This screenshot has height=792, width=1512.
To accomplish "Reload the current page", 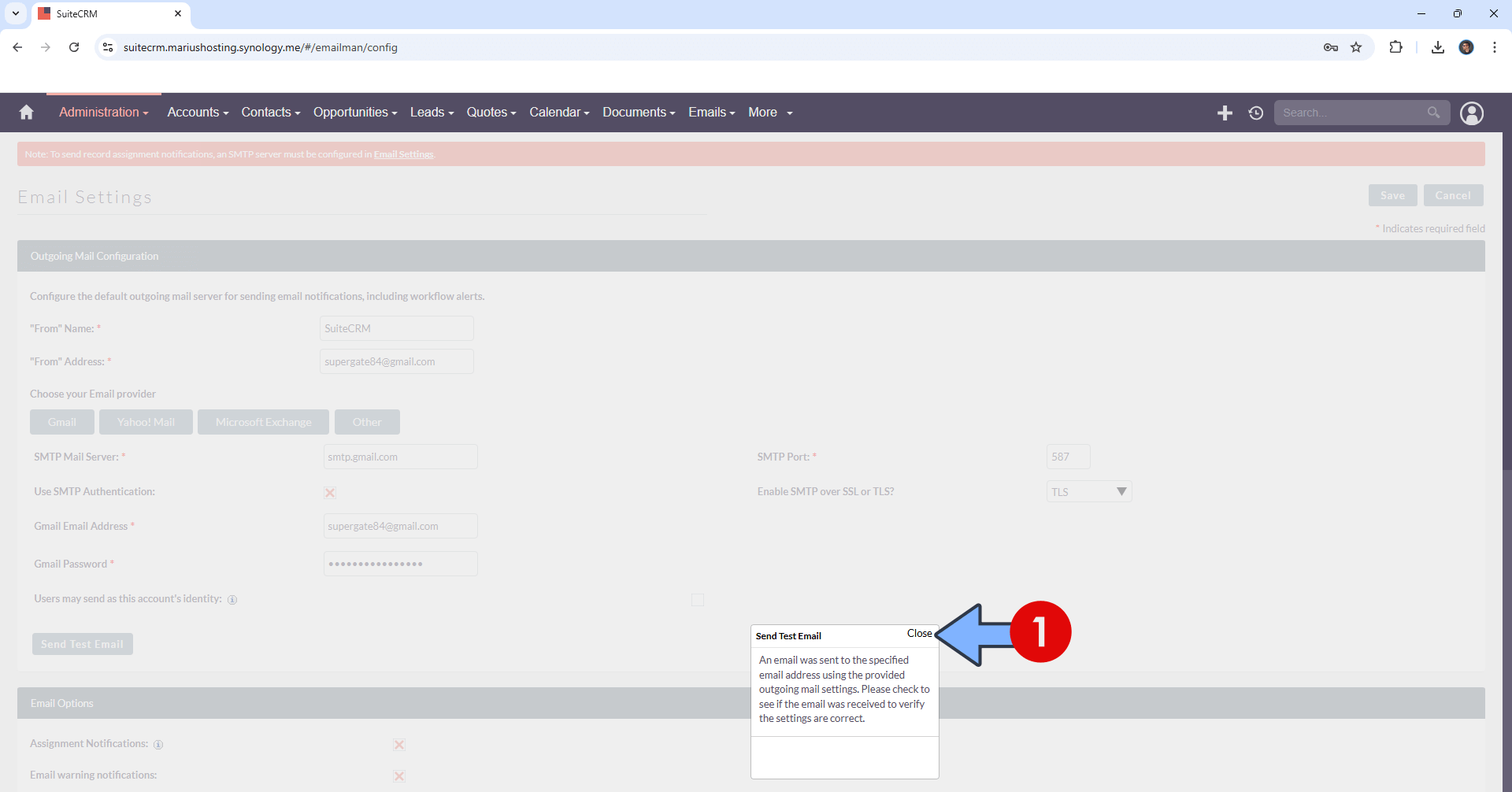I will click(x=74, y=47).
